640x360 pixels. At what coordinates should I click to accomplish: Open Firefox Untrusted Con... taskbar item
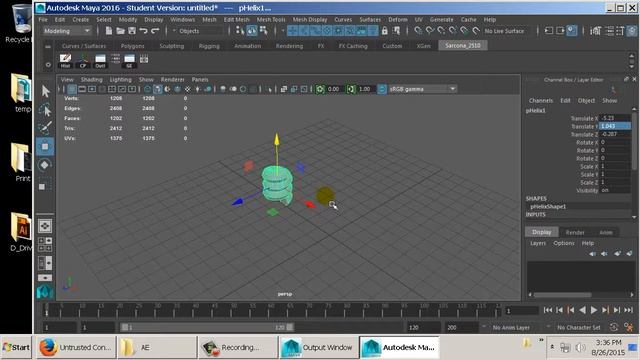point(76,347)
